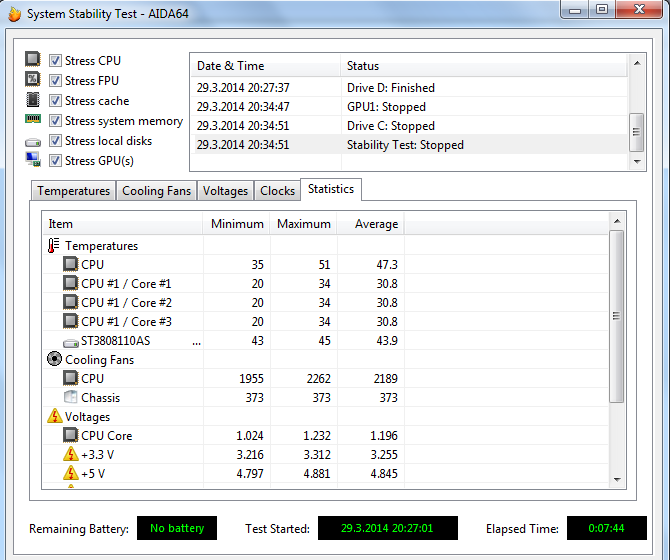Click the No battery indicator
The width and height of the screenshot is (671, 560).
click(177, 528)
